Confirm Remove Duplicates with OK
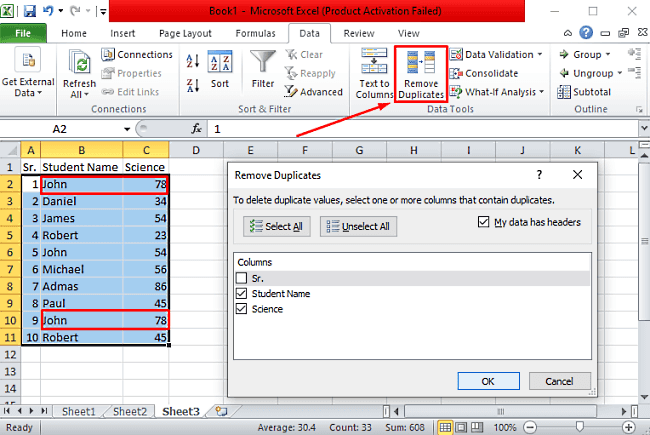Image resolution: width=650 pixels, height=435 pixels. (488, 381)
